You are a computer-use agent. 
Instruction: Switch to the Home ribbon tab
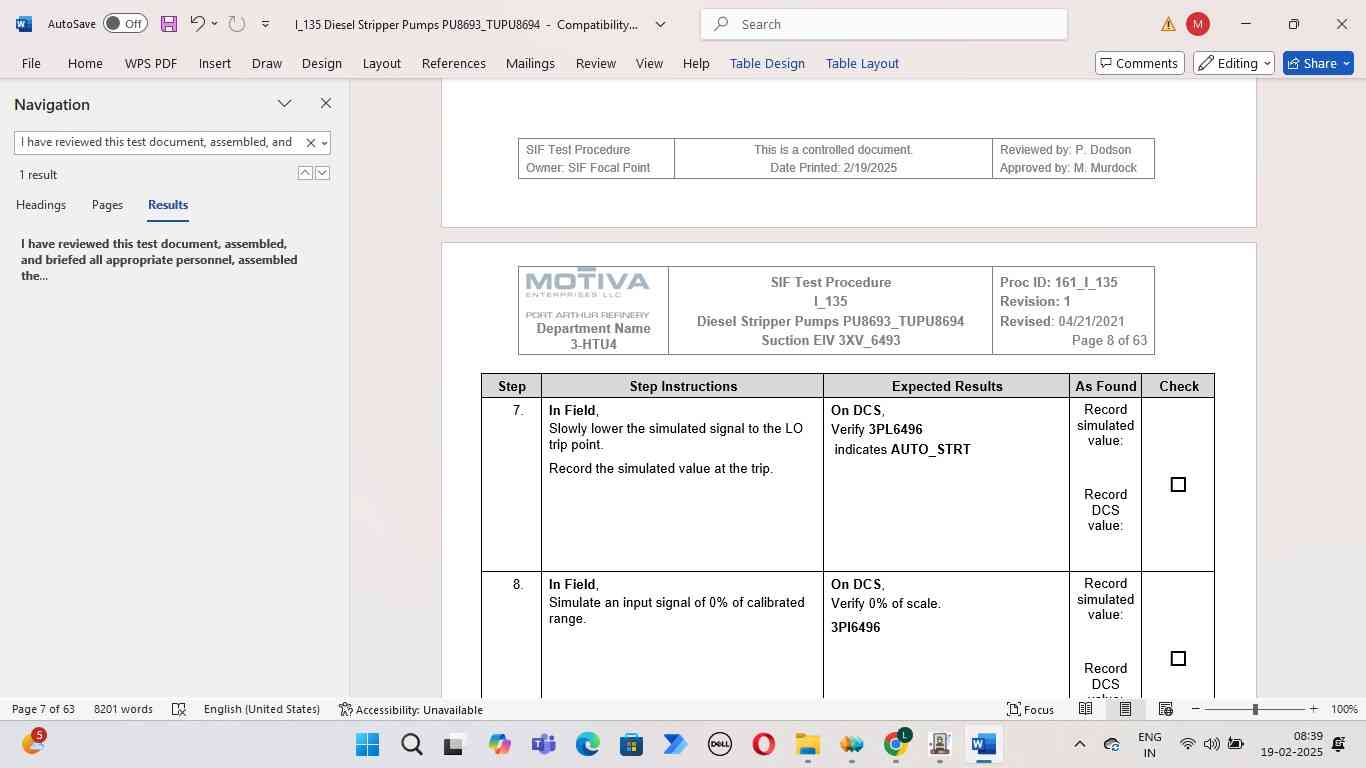coord(85,63)
